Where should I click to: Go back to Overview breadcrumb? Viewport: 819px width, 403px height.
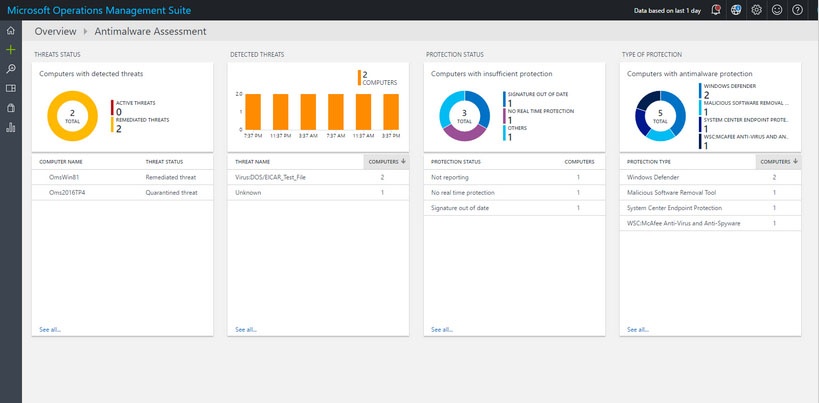55,32
